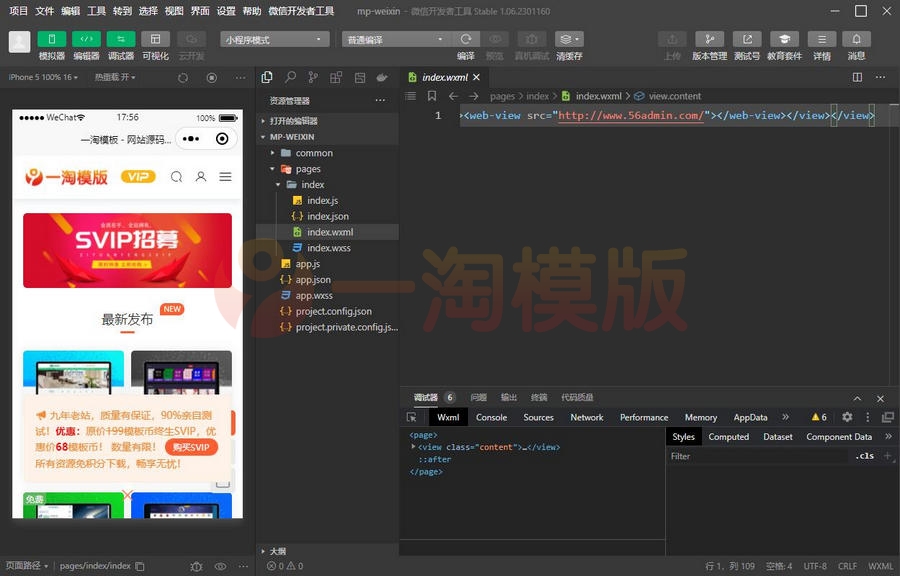Open the 设置 menu in menu bar
Viewport: 900px width, 576px height.
(226, 11)
